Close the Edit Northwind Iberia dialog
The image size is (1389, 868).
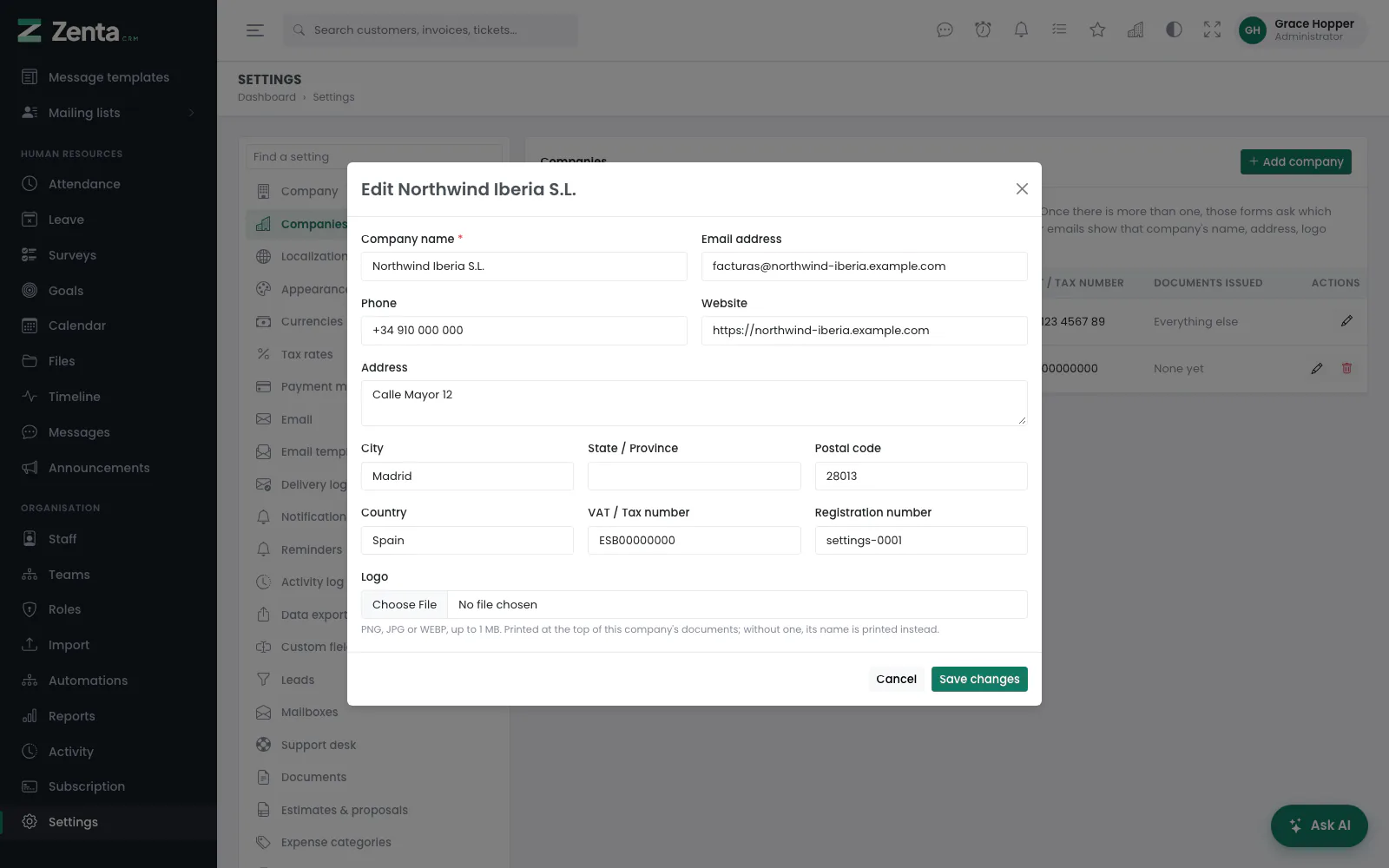(x=1022, y=189)
